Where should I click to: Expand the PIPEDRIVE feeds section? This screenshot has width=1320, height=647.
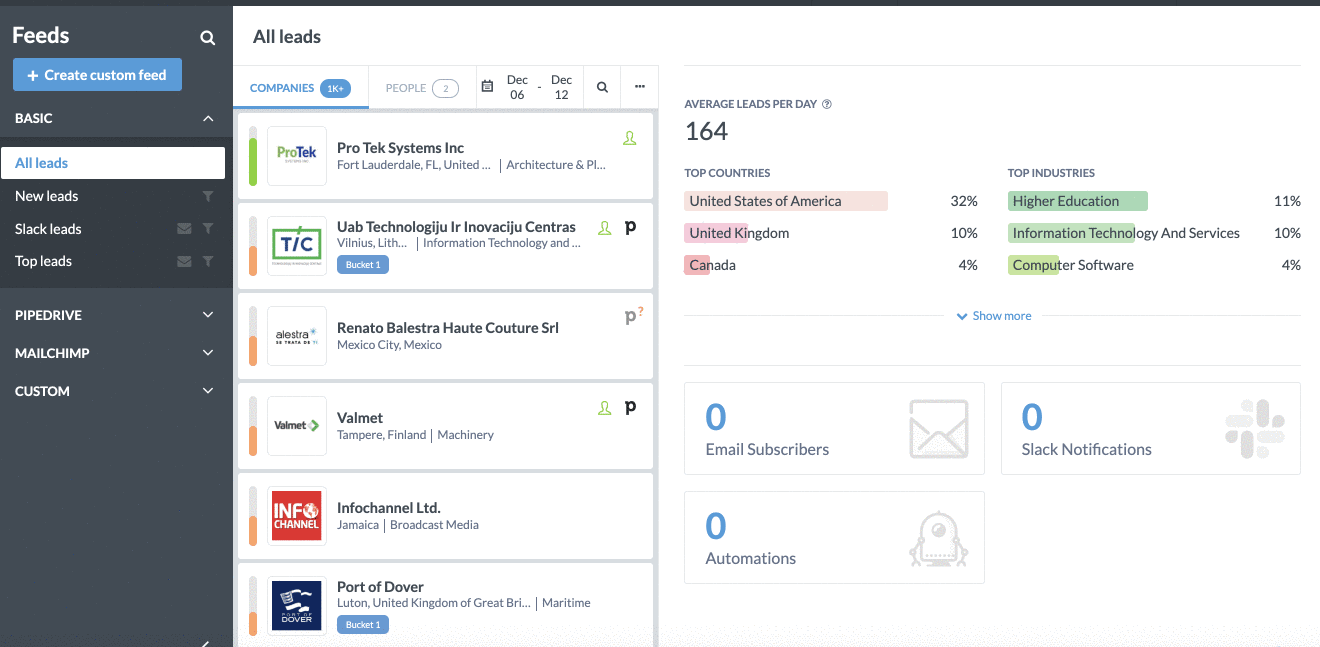tap(208, 315)
